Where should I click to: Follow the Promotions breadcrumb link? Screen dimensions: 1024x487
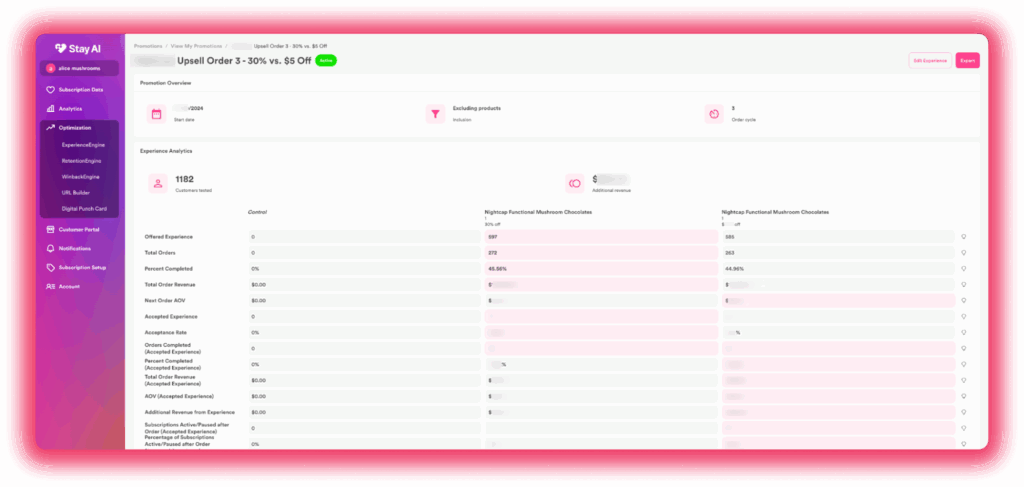[x=148, y=46]
